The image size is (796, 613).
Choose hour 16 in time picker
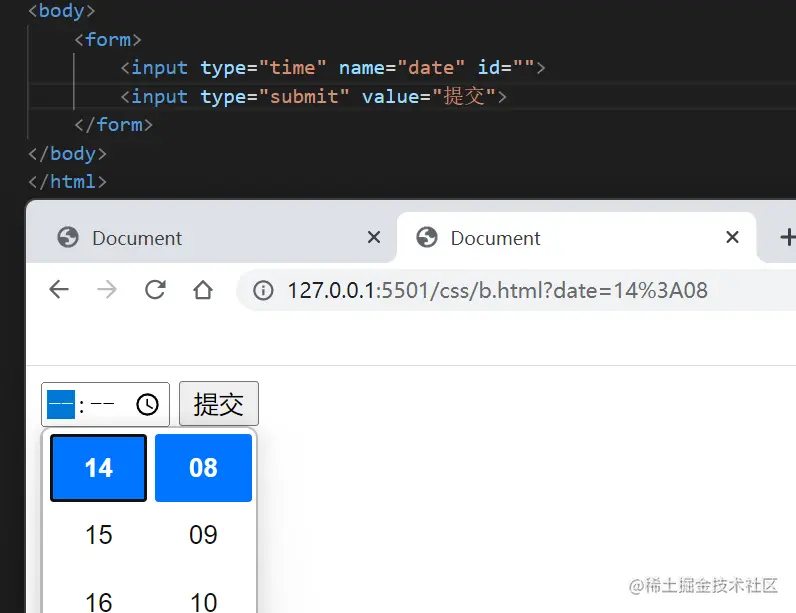coord(98,602)
